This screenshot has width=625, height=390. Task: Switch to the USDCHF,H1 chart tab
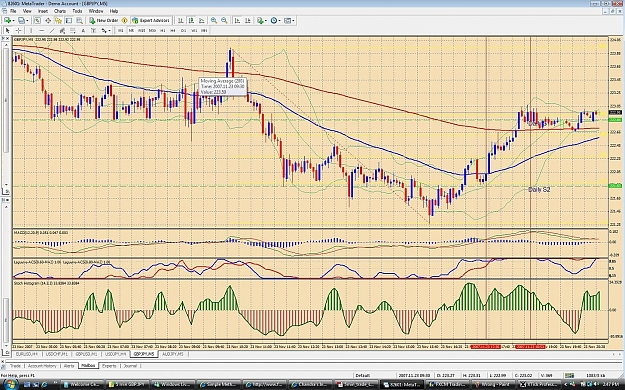pos(57,354)
